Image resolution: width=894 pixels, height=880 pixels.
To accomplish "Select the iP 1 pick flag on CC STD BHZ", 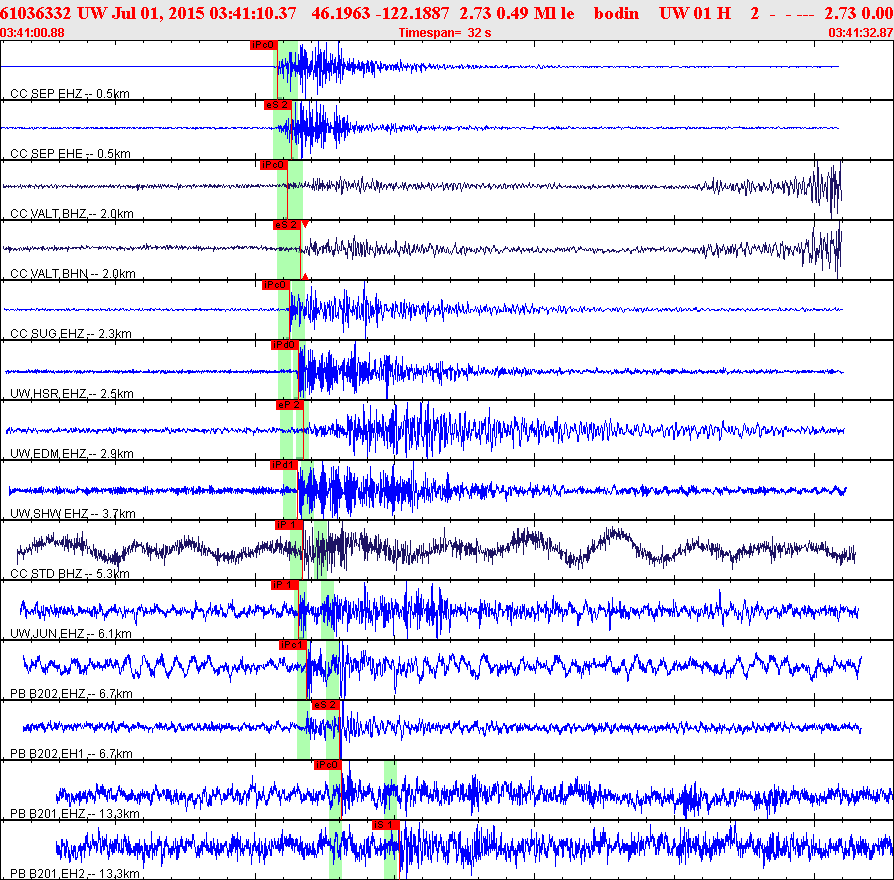I will [288, 525].
